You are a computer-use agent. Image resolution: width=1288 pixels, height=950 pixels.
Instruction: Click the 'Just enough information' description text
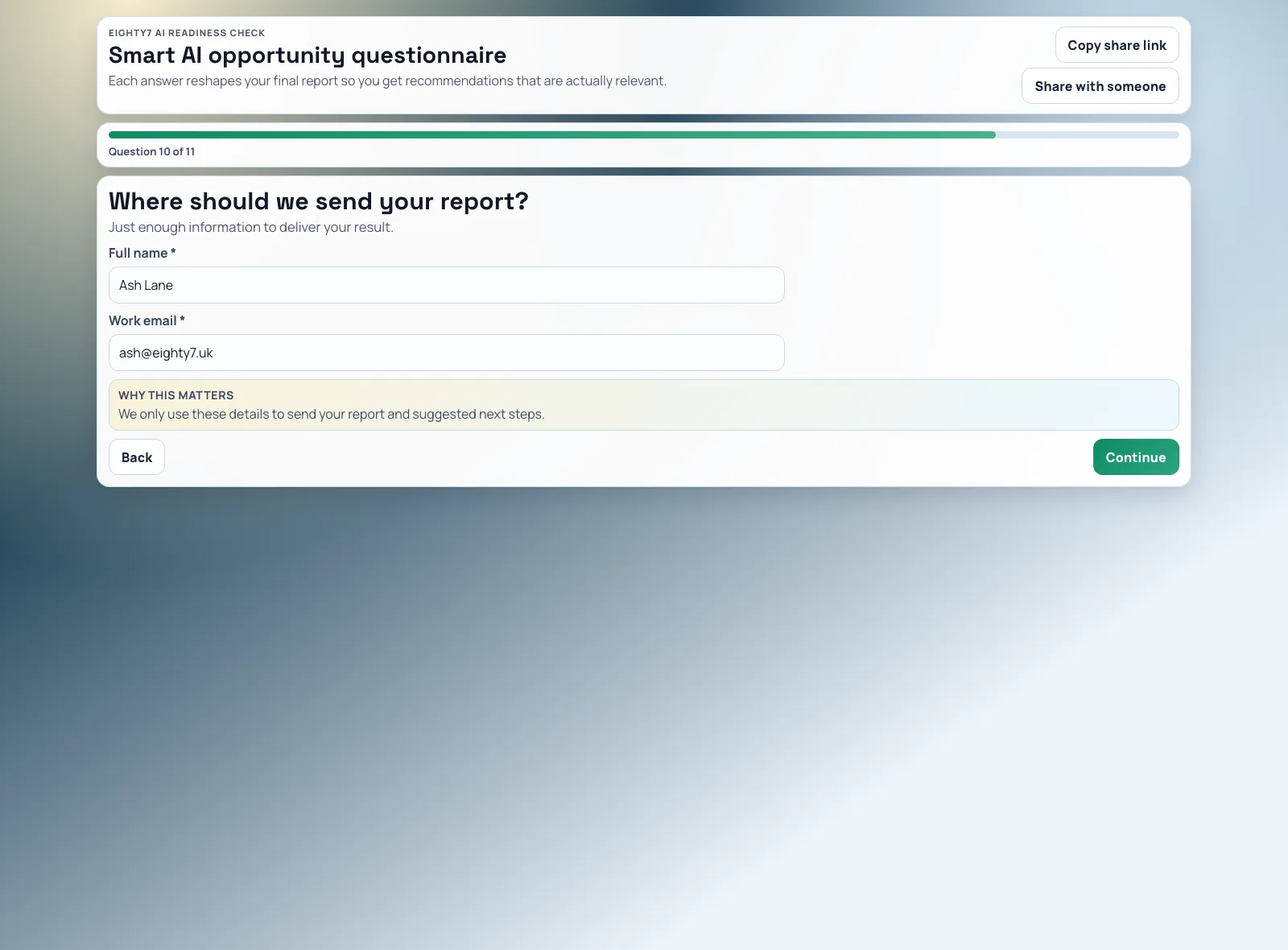250,227
